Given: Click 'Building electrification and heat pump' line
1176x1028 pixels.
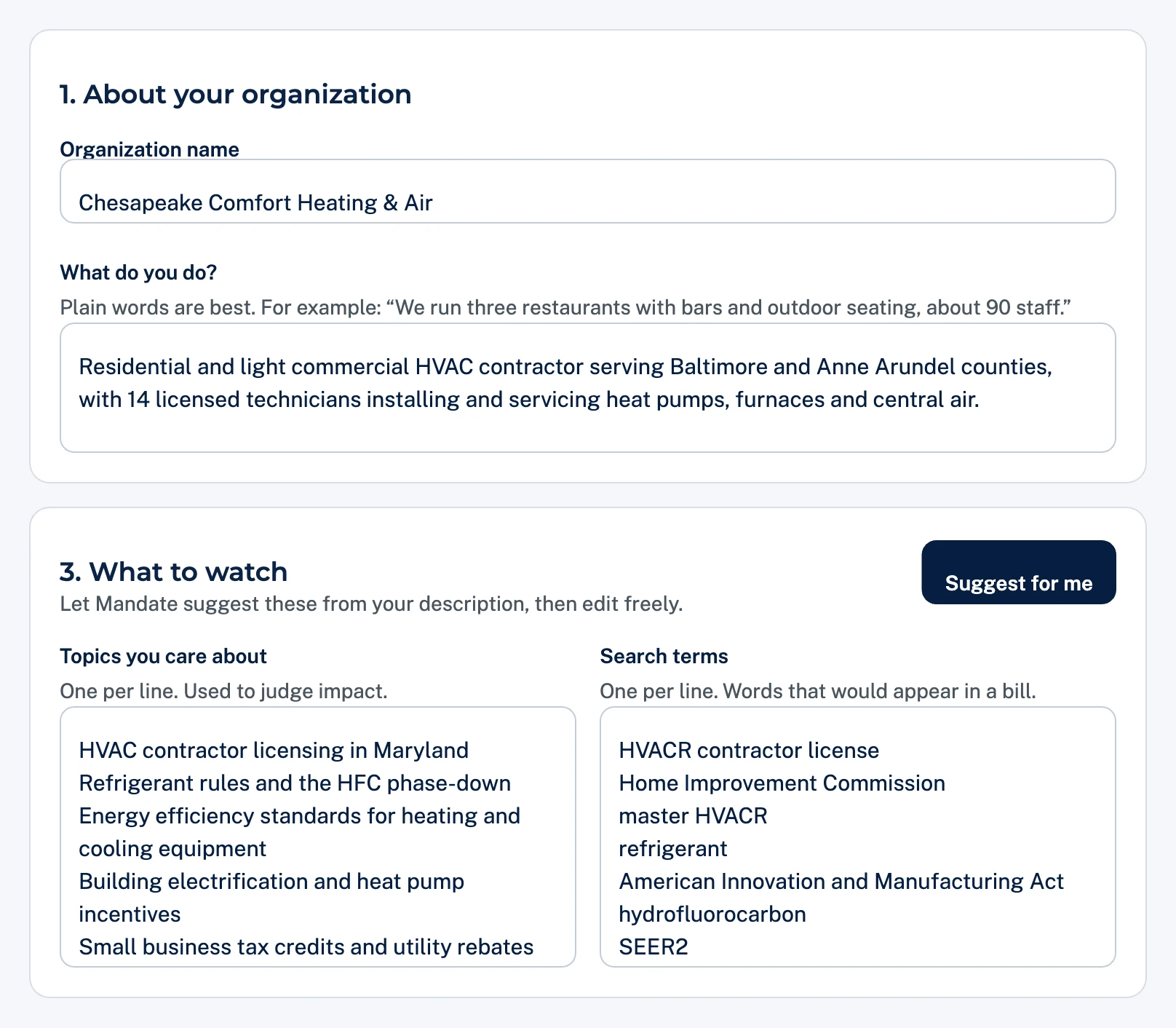Looking at the screenshot, I should point(271,881).
